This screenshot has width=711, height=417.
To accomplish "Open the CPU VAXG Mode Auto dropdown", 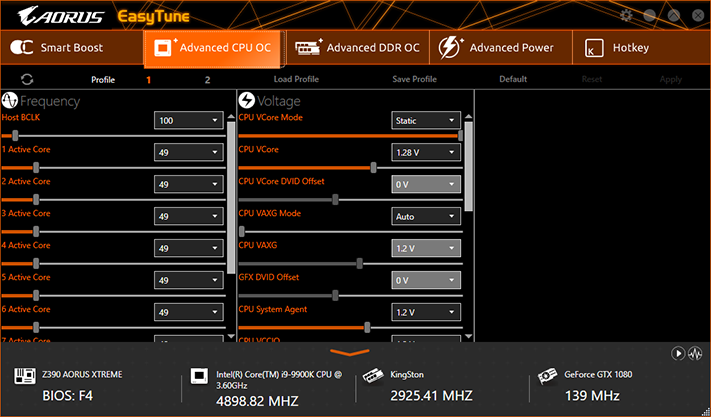I will pos(426,216).
